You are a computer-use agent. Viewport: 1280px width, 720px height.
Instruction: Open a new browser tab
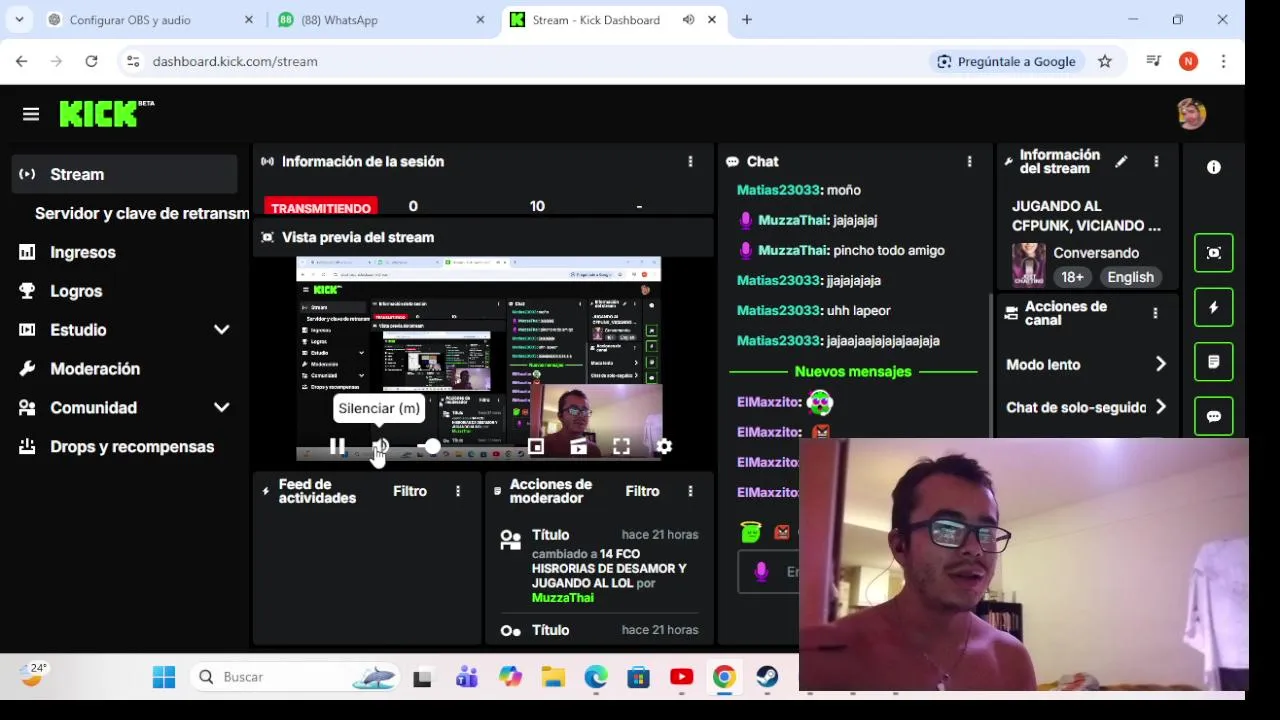coord(746,20)
